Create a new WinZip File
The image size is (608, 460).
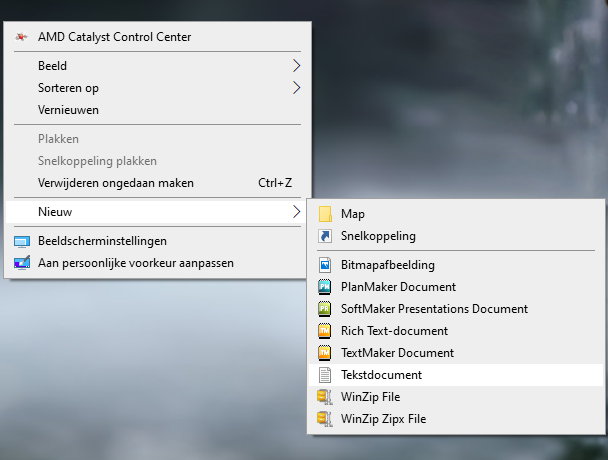point(370,397)
